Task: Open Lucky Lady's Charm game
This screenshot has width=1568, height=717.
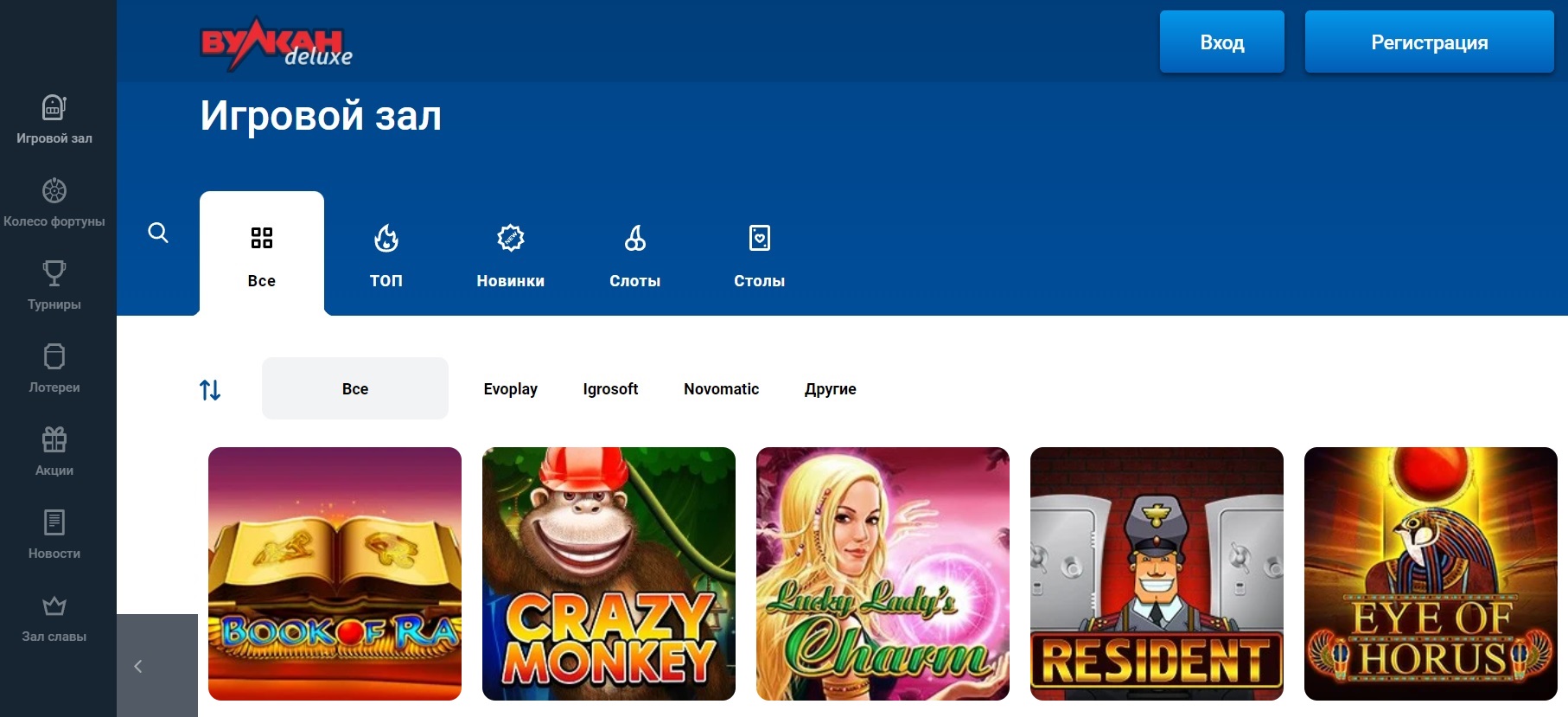Action: click(883, 573)
